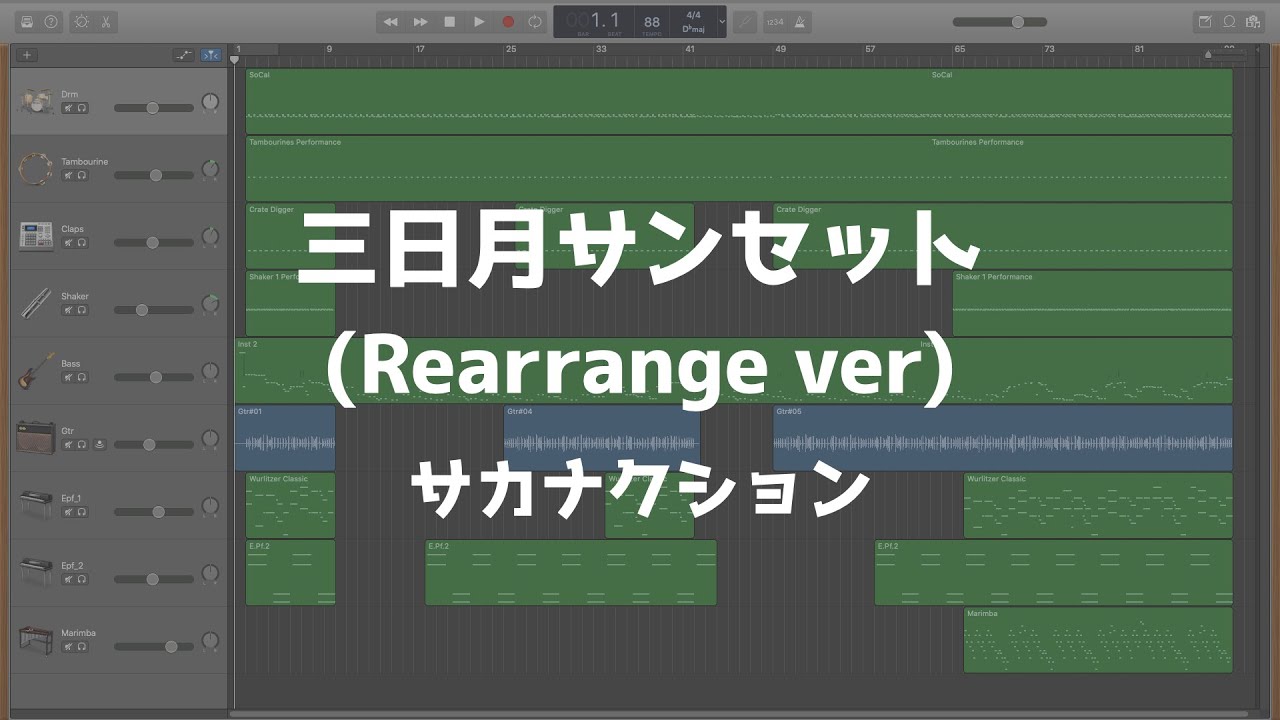Mute the Gtr track

(69, 444)
